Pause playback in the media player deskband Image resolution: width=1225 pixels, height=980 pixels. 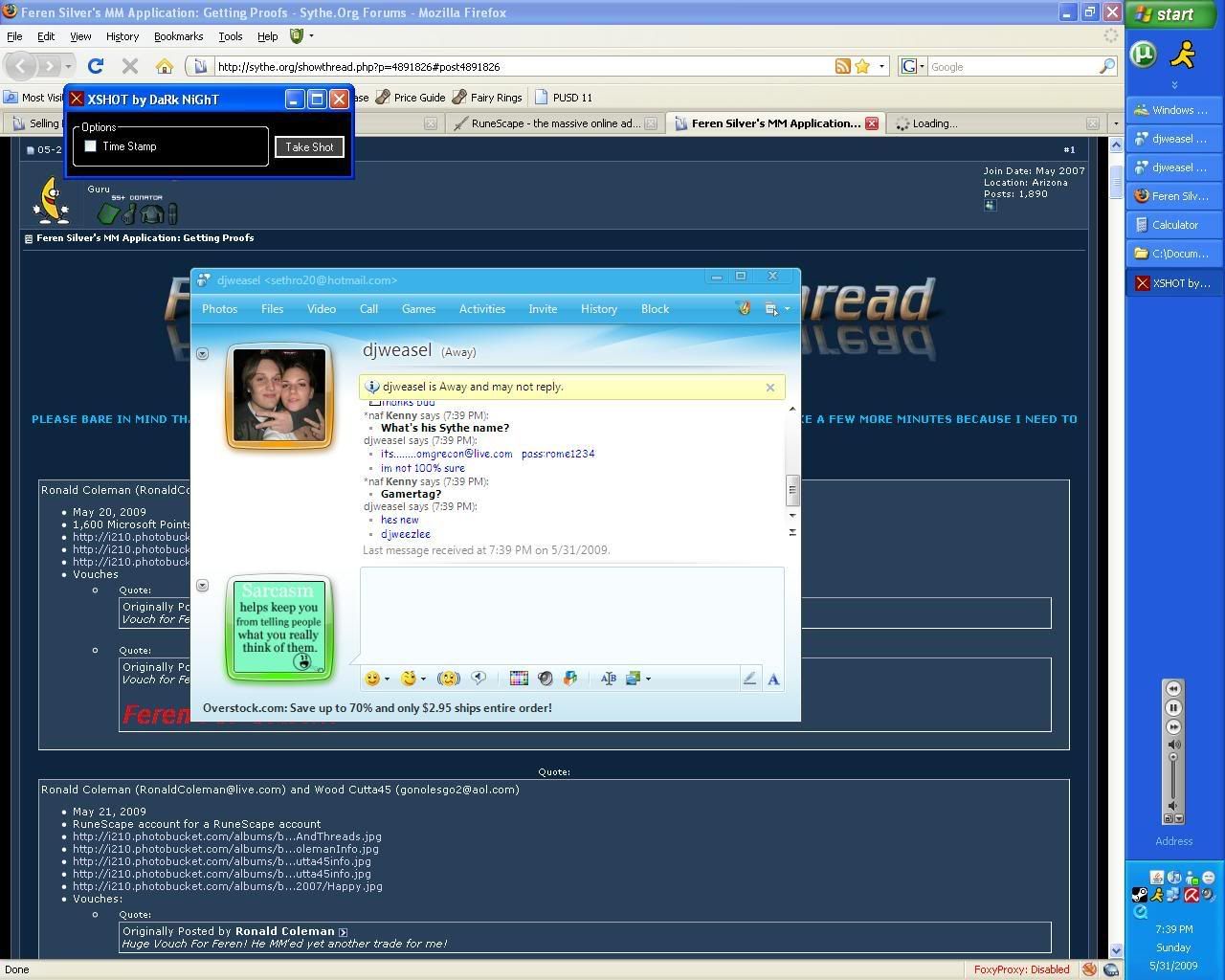point(1173,707)
